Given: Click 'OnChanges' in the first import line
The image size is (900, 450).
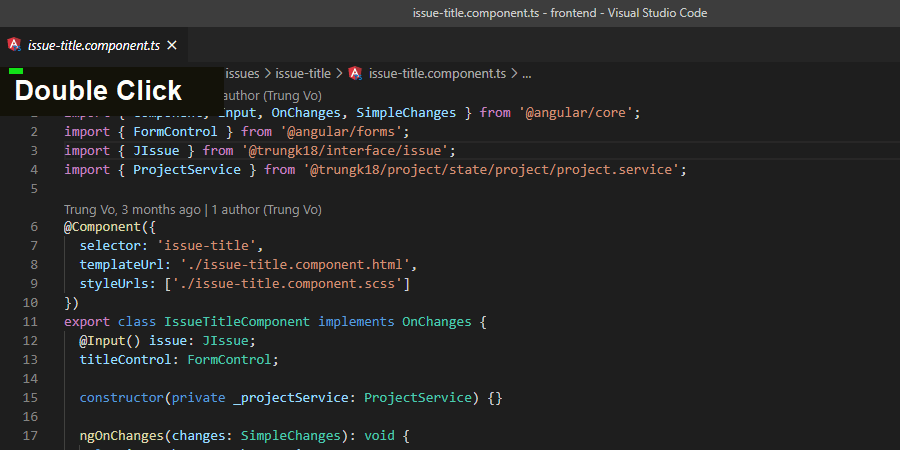Looking at the screenshot, I should coord(307,113).
